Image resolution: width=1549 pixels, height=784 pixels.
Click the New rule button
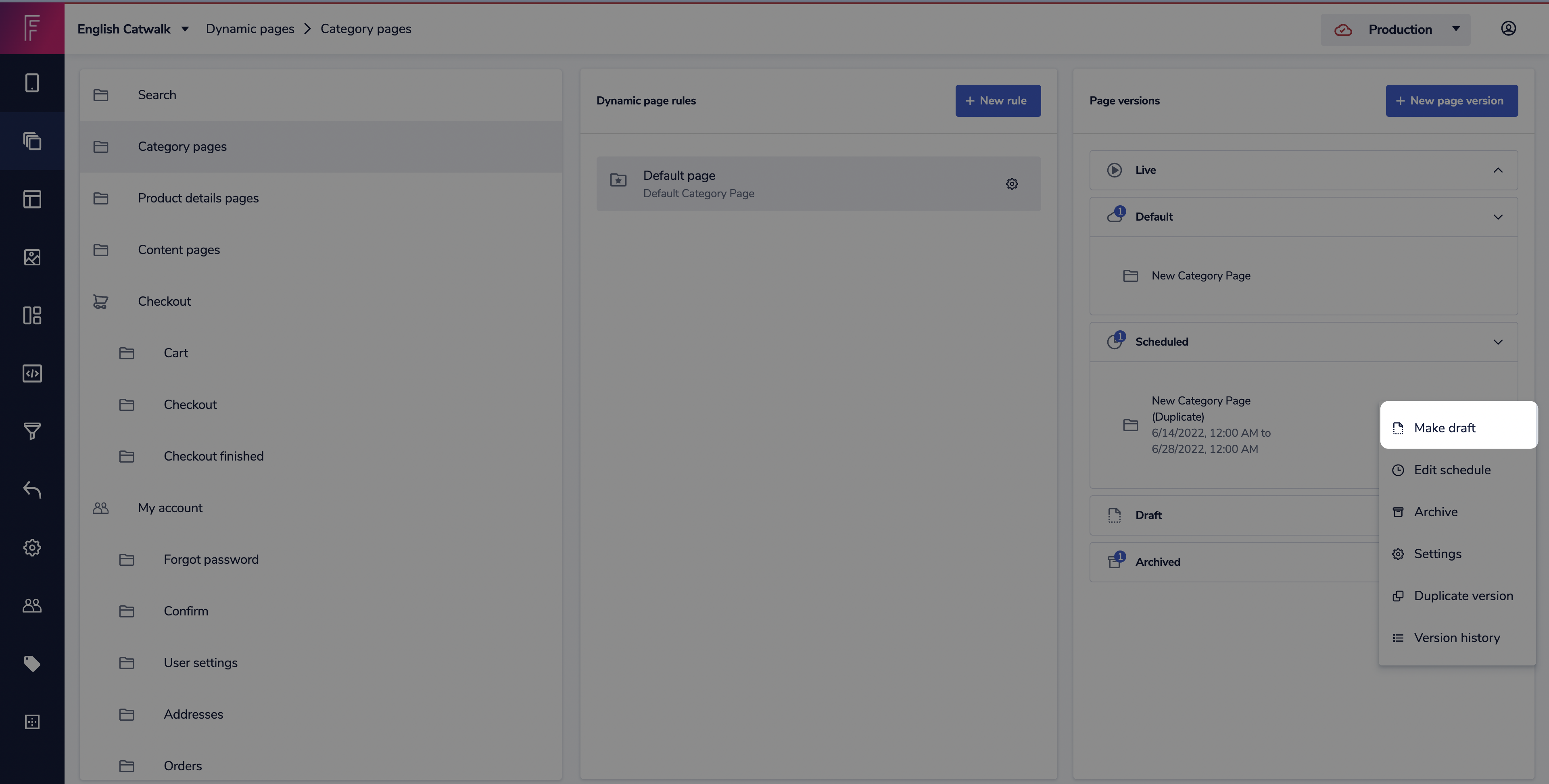pos(998,101)
